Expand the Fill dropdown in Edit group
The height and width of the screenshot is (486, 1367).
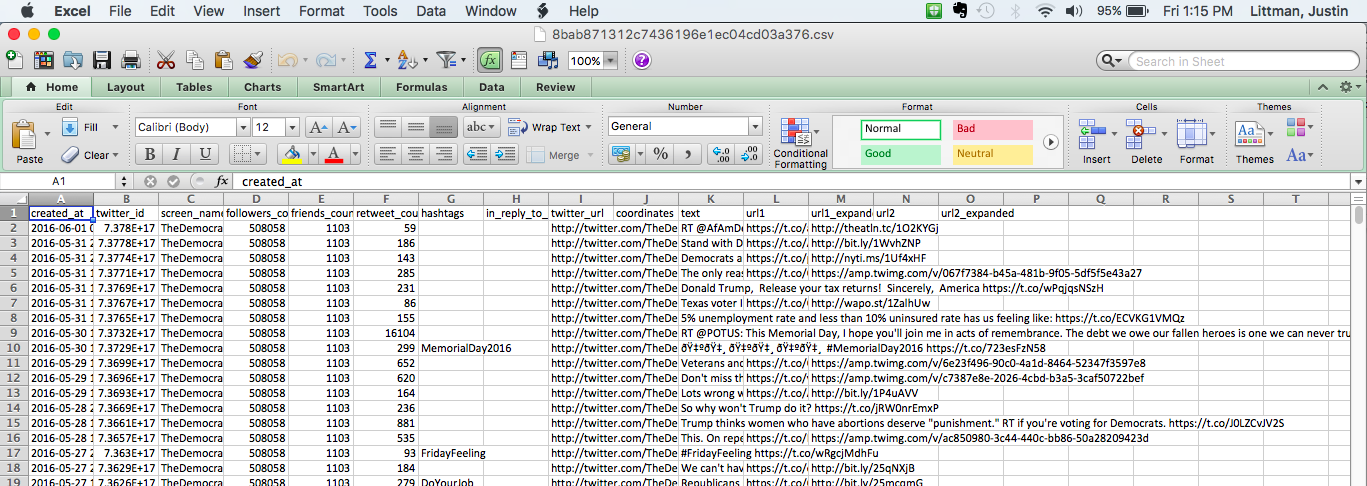(x=114, y=127)
